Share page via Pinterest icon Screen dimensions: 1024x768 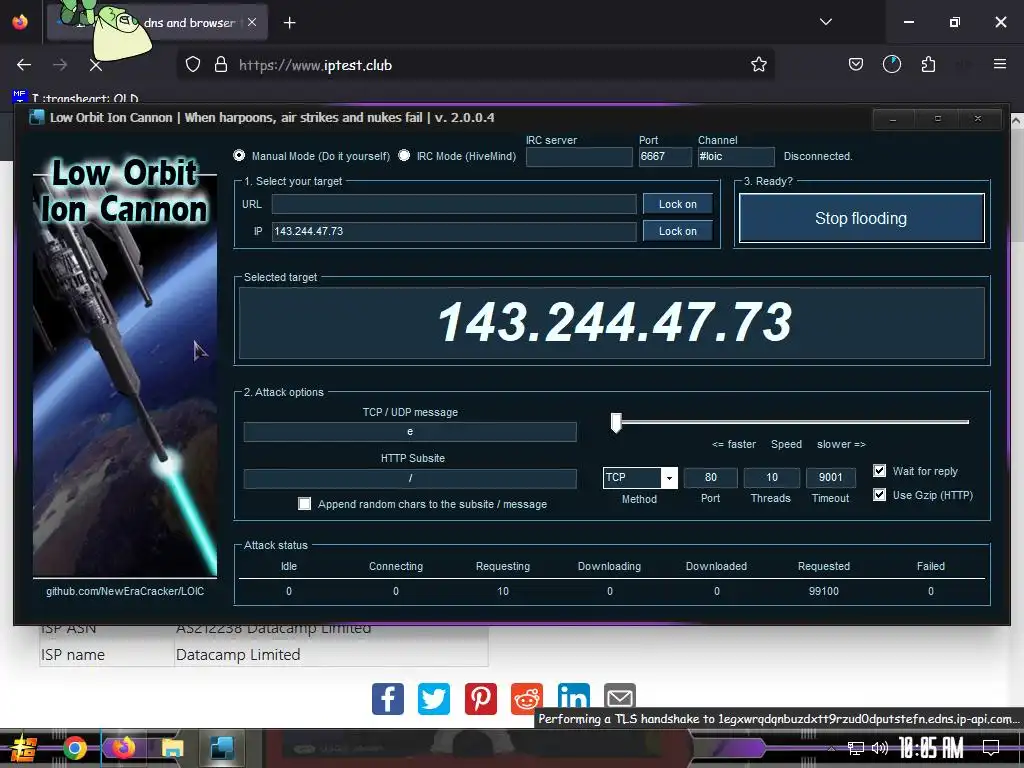481,699
